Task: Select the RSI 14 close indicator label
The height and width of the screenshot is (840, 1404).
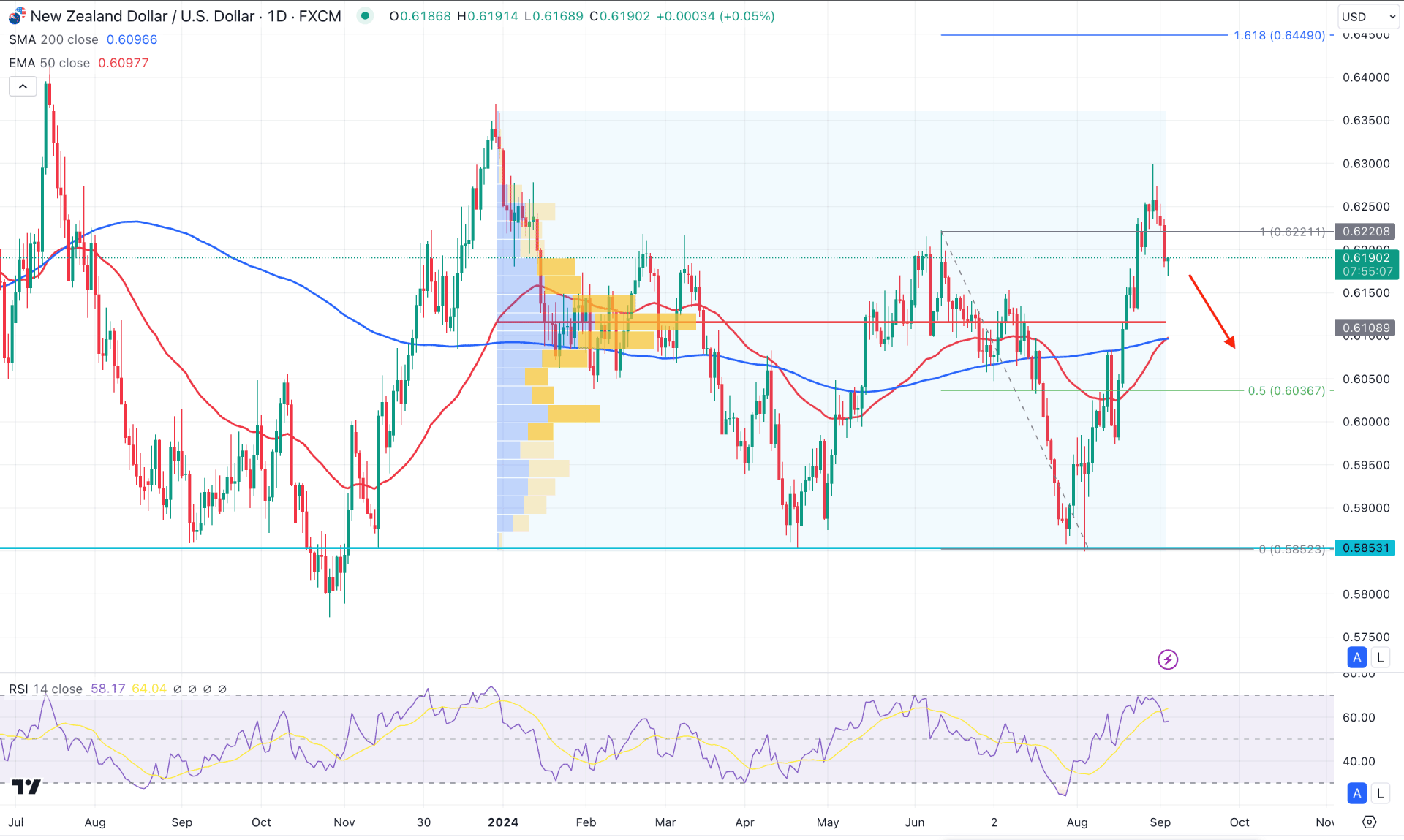Action: point(45,689)
